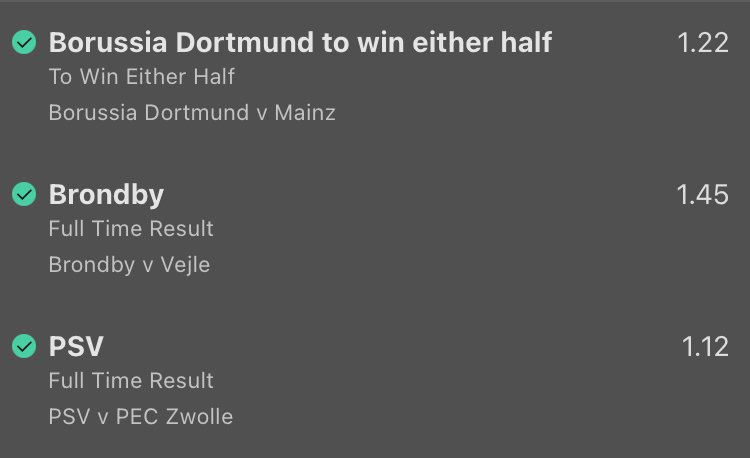This screenshot has height=458, width=750.
Task: Click Full Time Result under PSV
Action: tap(131, 381)
